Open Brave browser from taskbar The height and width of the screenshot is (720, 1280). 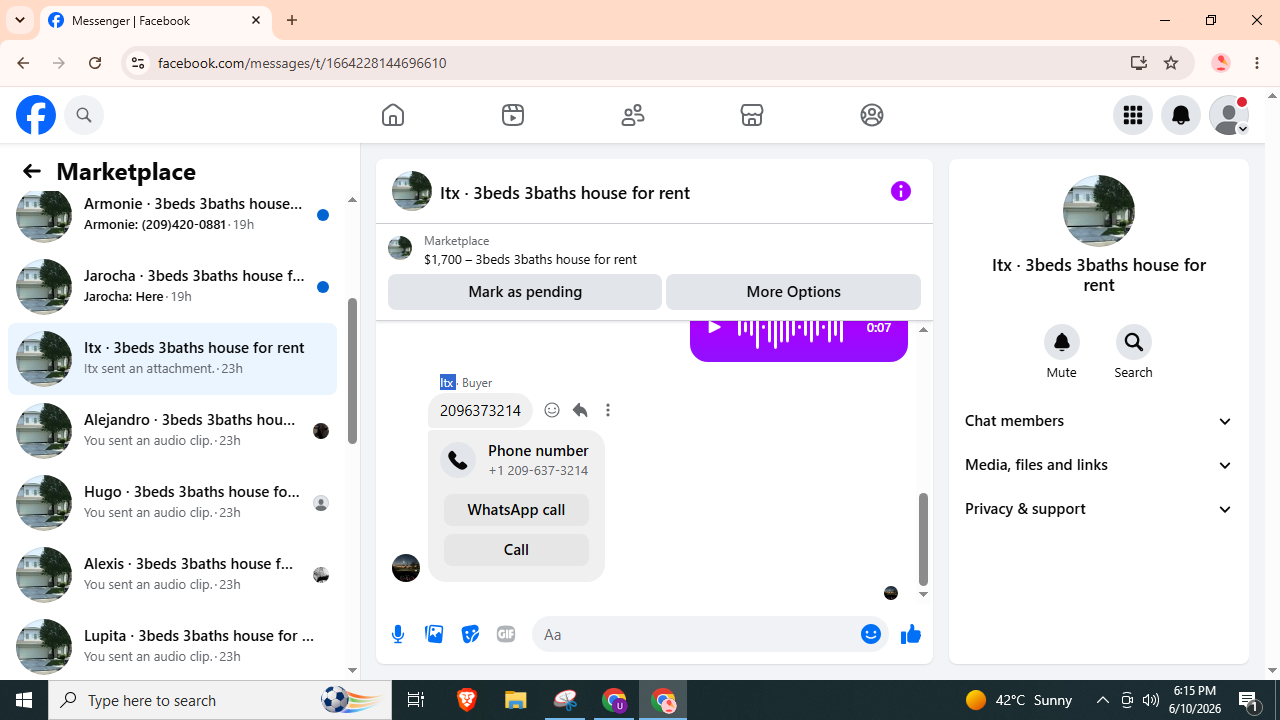[467, 700]
